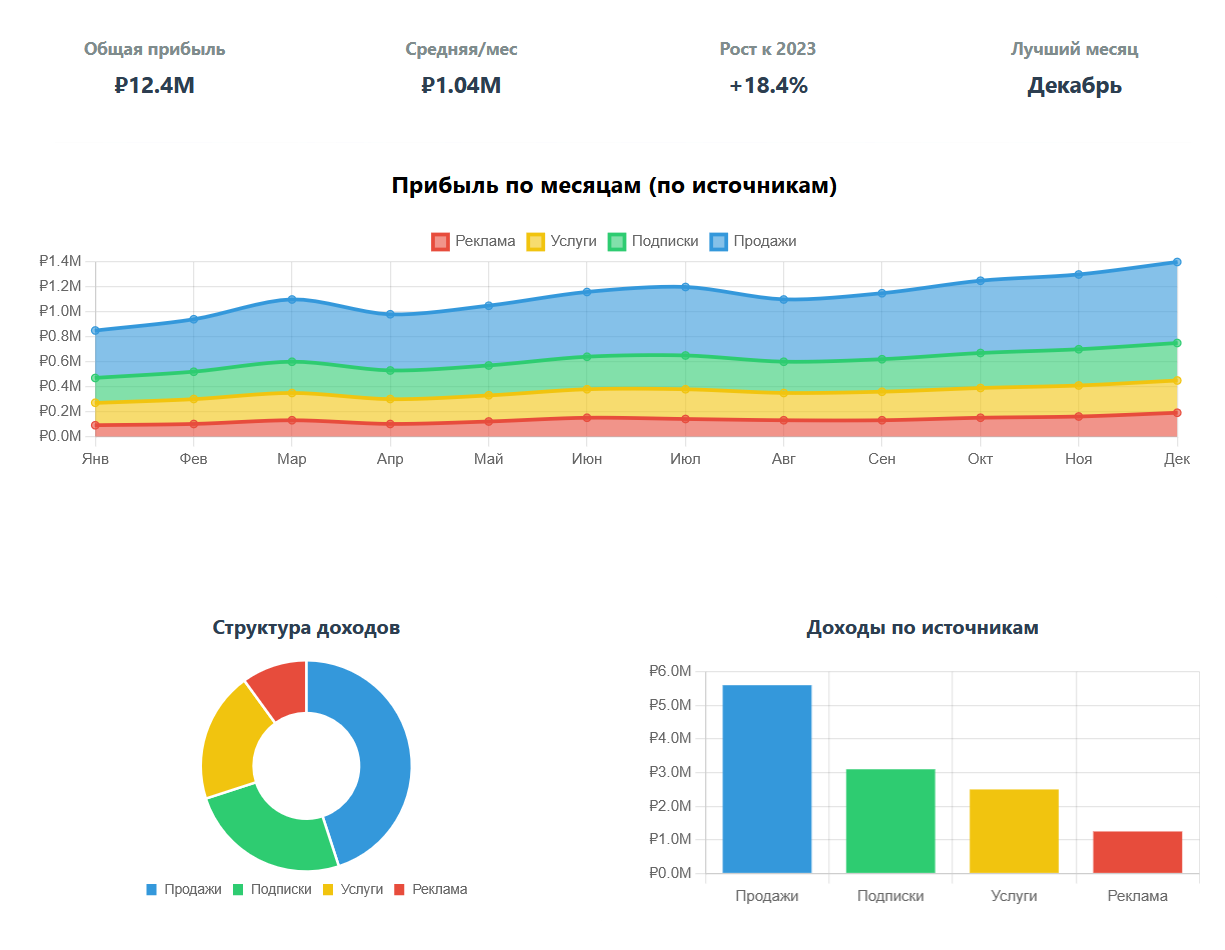The width and height of the screenshot is (1225, 950).
Task: Click the blue Продажи bar
Action: pyautogui.click(x=766, y=778)
